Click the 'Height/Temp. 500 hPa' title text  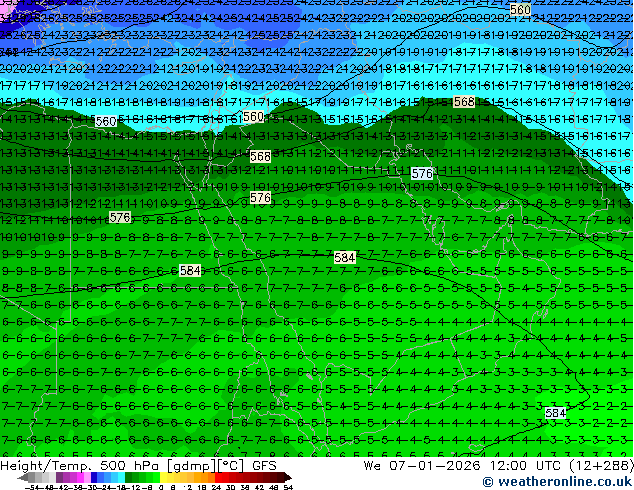[x=82, y=466]
